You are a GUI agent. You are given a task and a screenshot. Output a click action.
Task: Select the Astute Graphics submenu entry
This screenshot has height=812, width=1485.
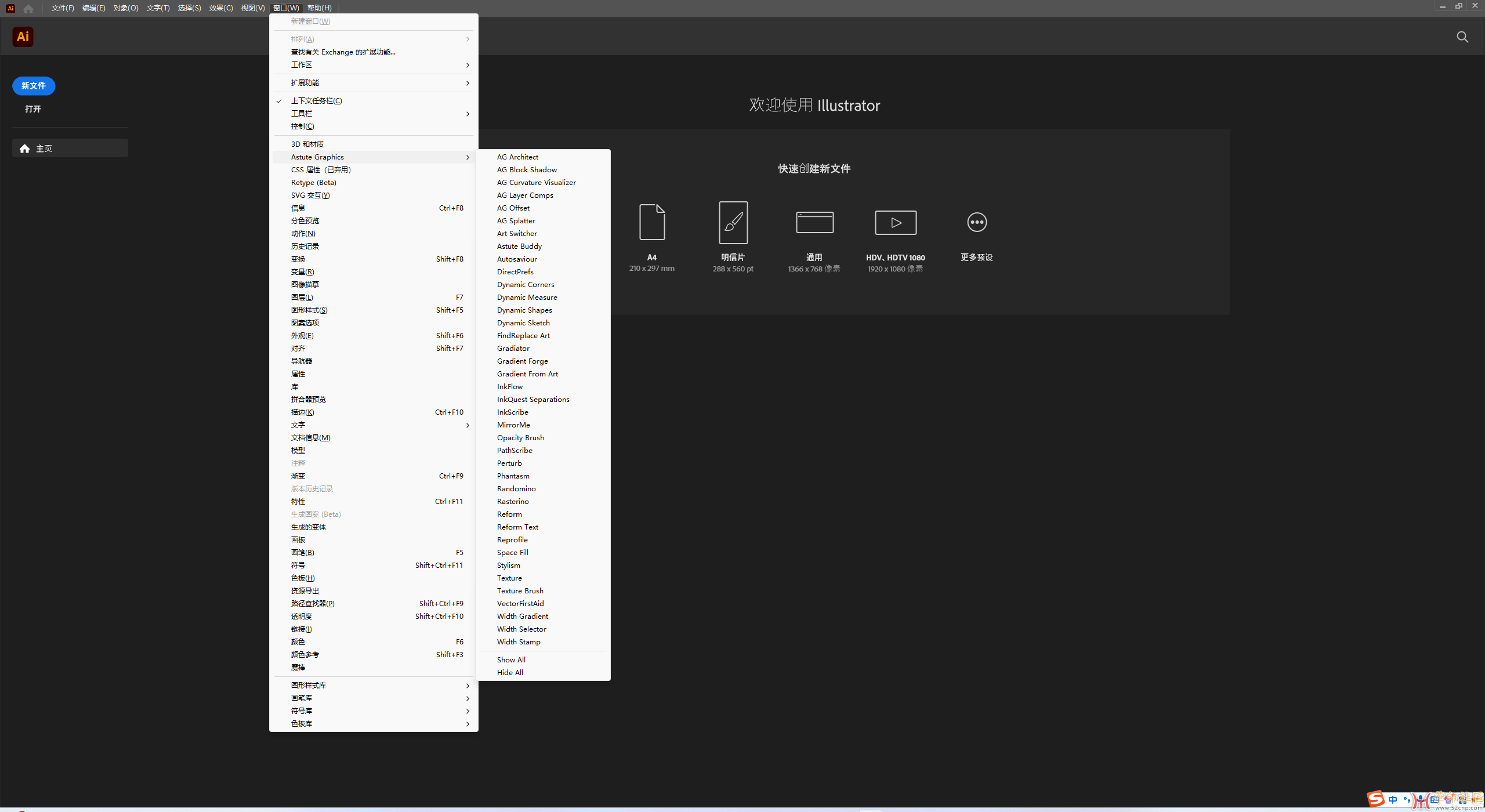pos(374,157)
